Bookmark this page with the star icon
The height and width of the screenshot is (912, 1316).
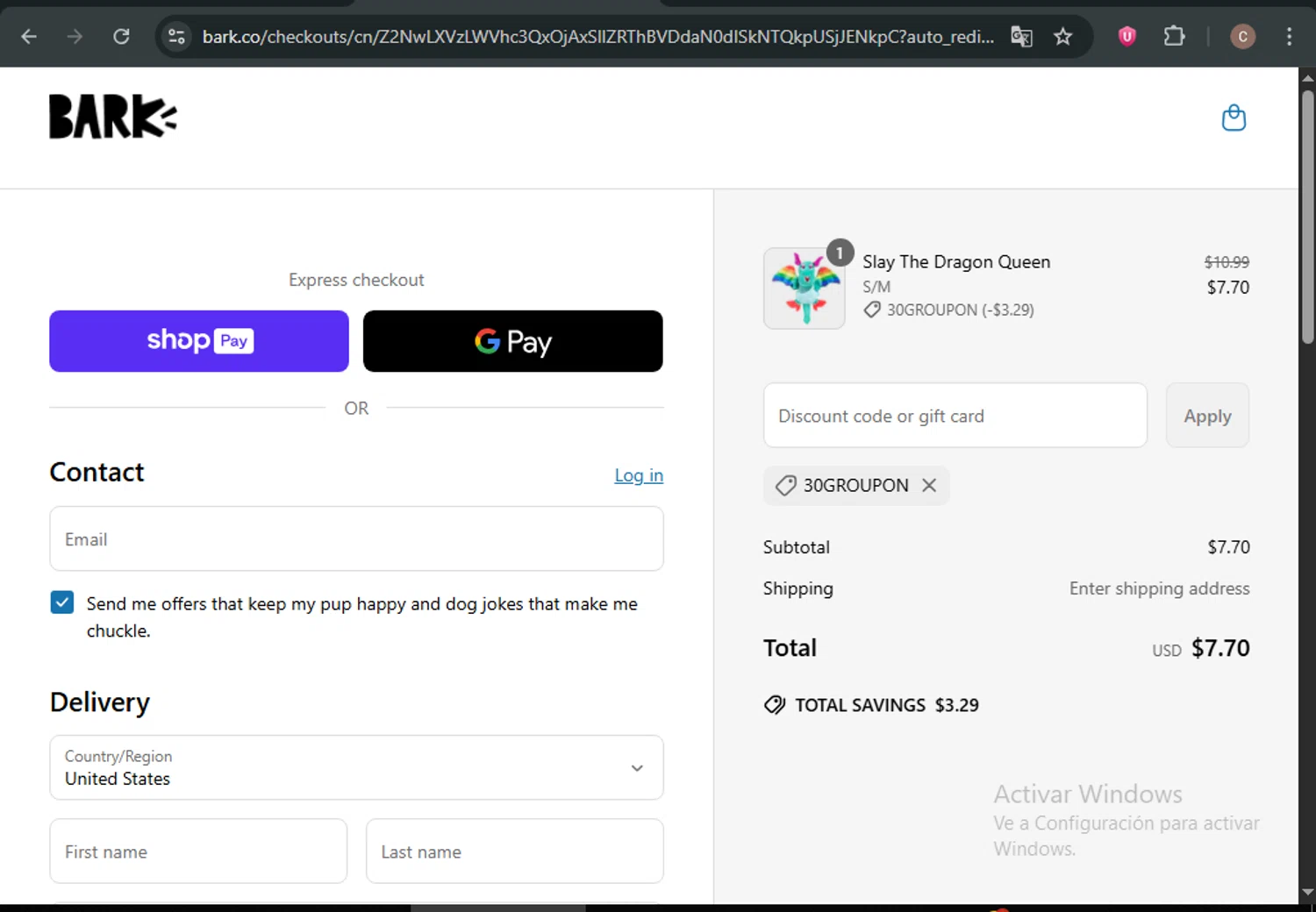pyautogui.click(x=1062, y=36)
